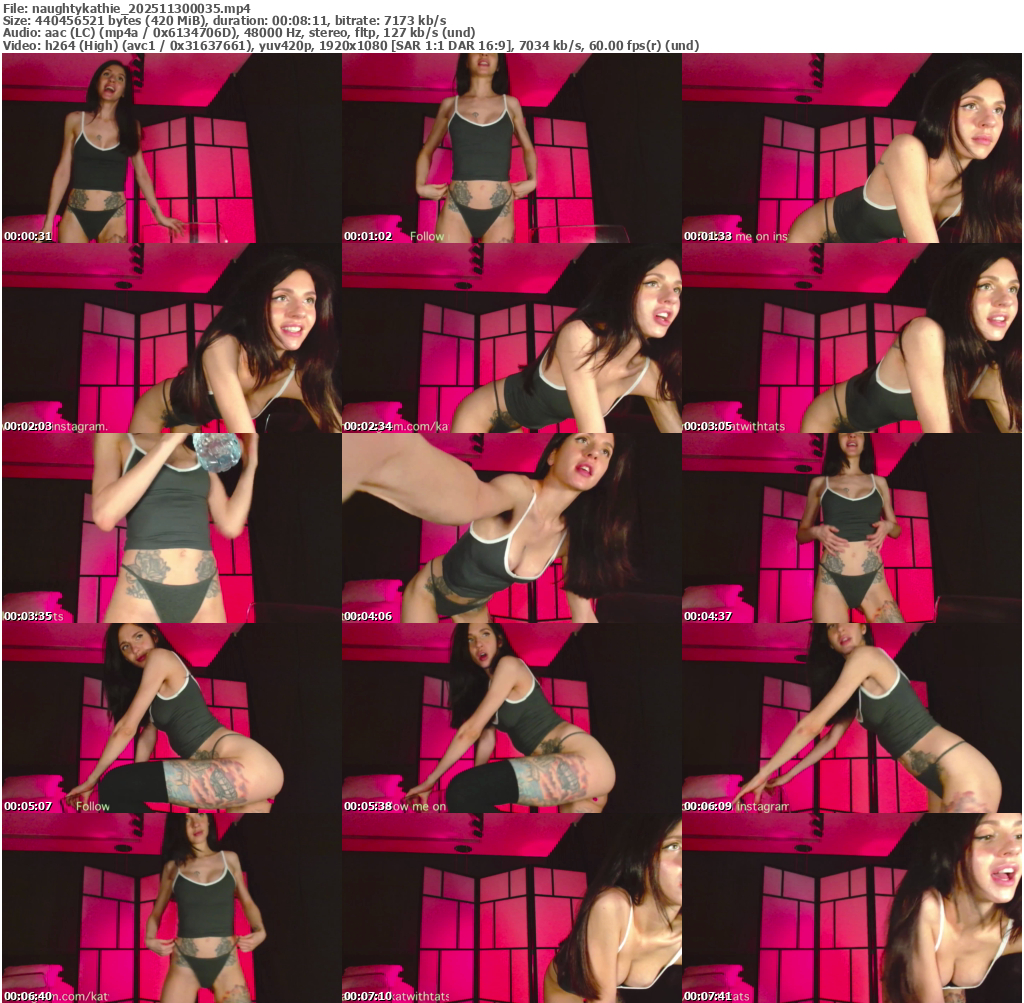This screenshot has height=1003, width=1024.
Task: Select the Video h264 details line
Action: (x=350, y=46)
